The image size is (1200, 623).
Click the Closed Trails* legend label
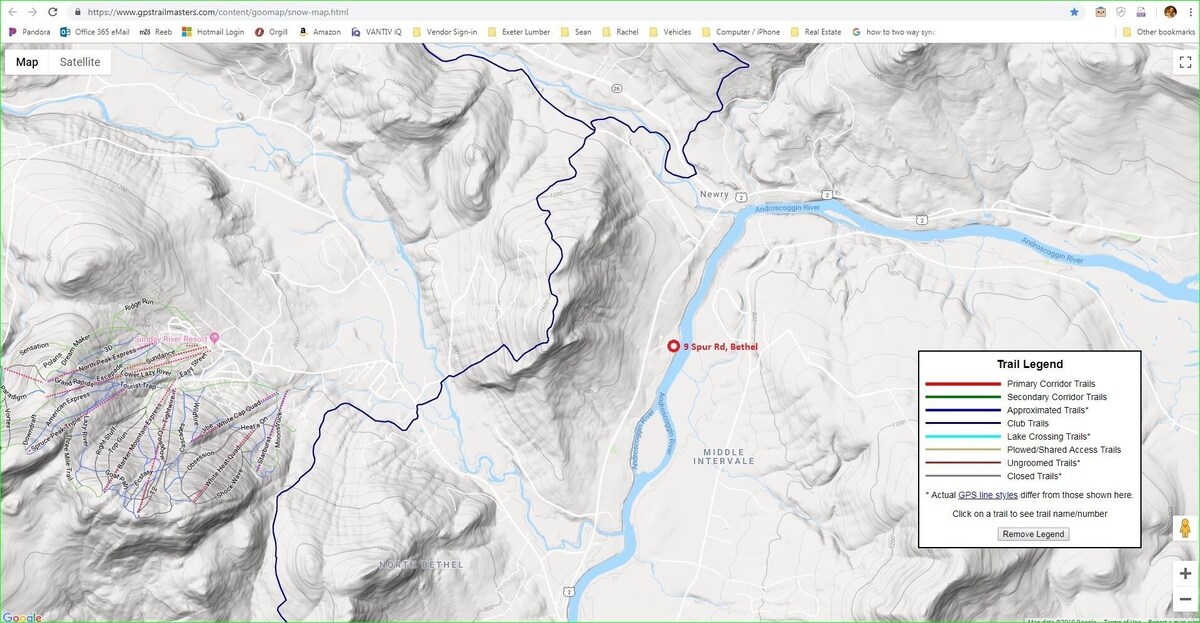tap(1034, 476)
